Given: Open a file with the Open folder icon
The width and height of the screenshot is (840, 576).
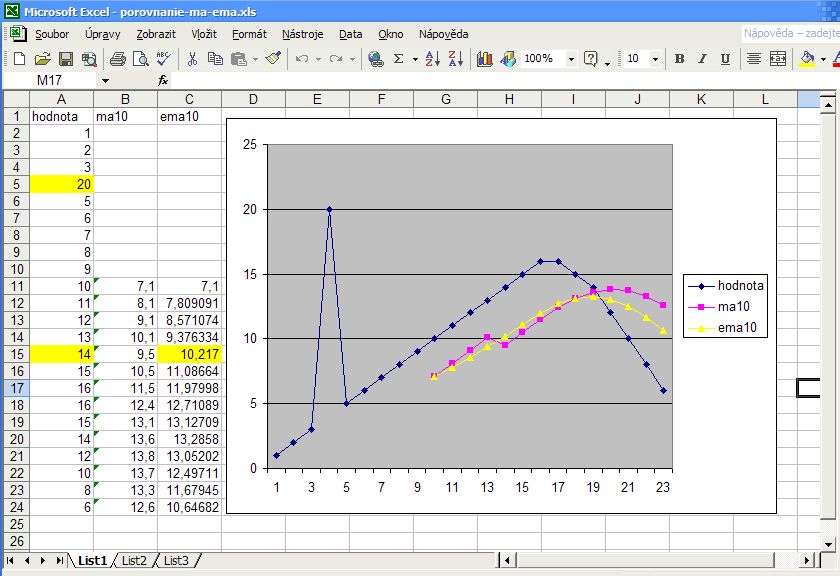Looking at the screenshot, I should click(x=42, y=58).
